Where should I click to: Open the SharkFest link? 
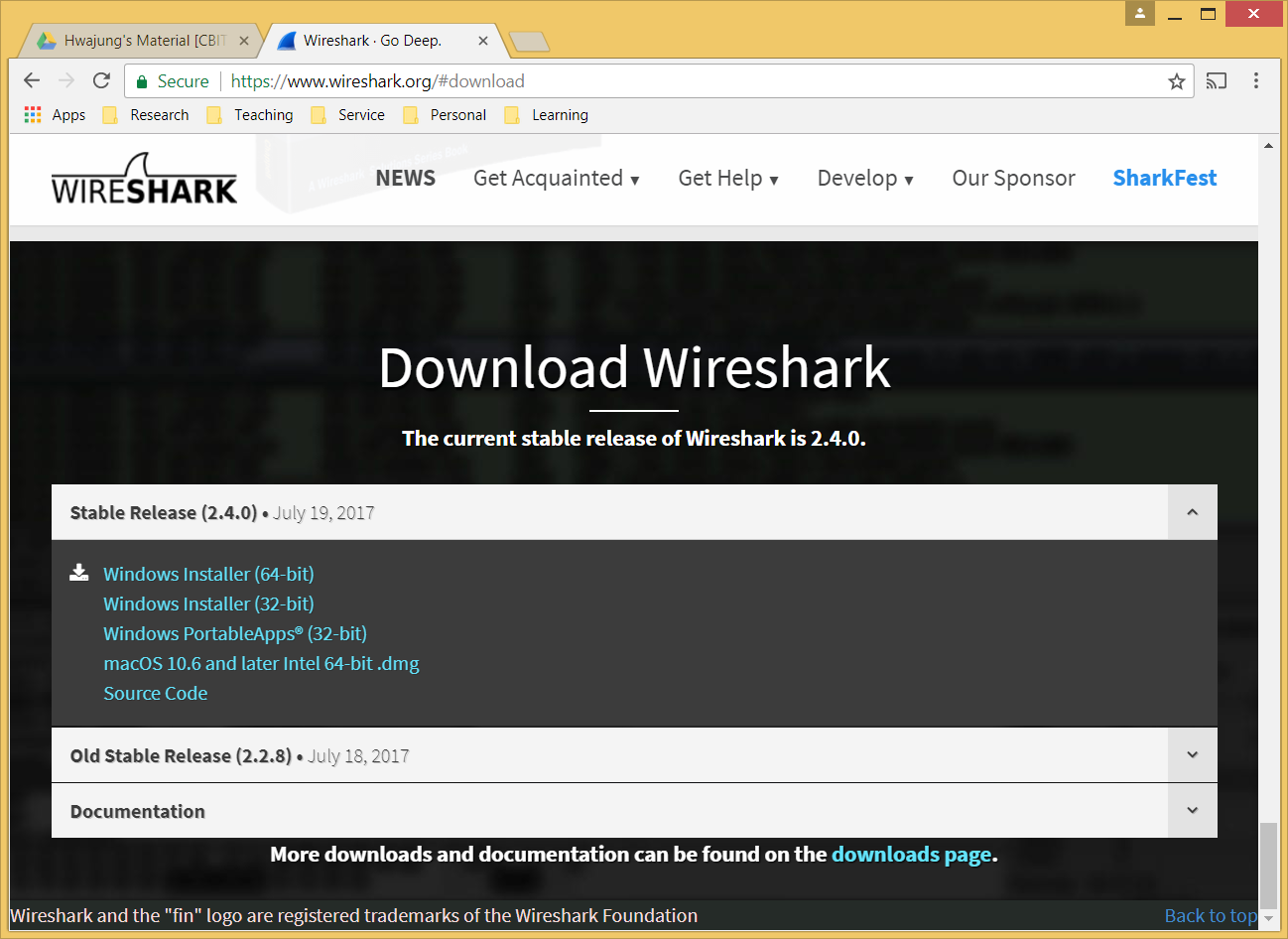point(1164,179)
